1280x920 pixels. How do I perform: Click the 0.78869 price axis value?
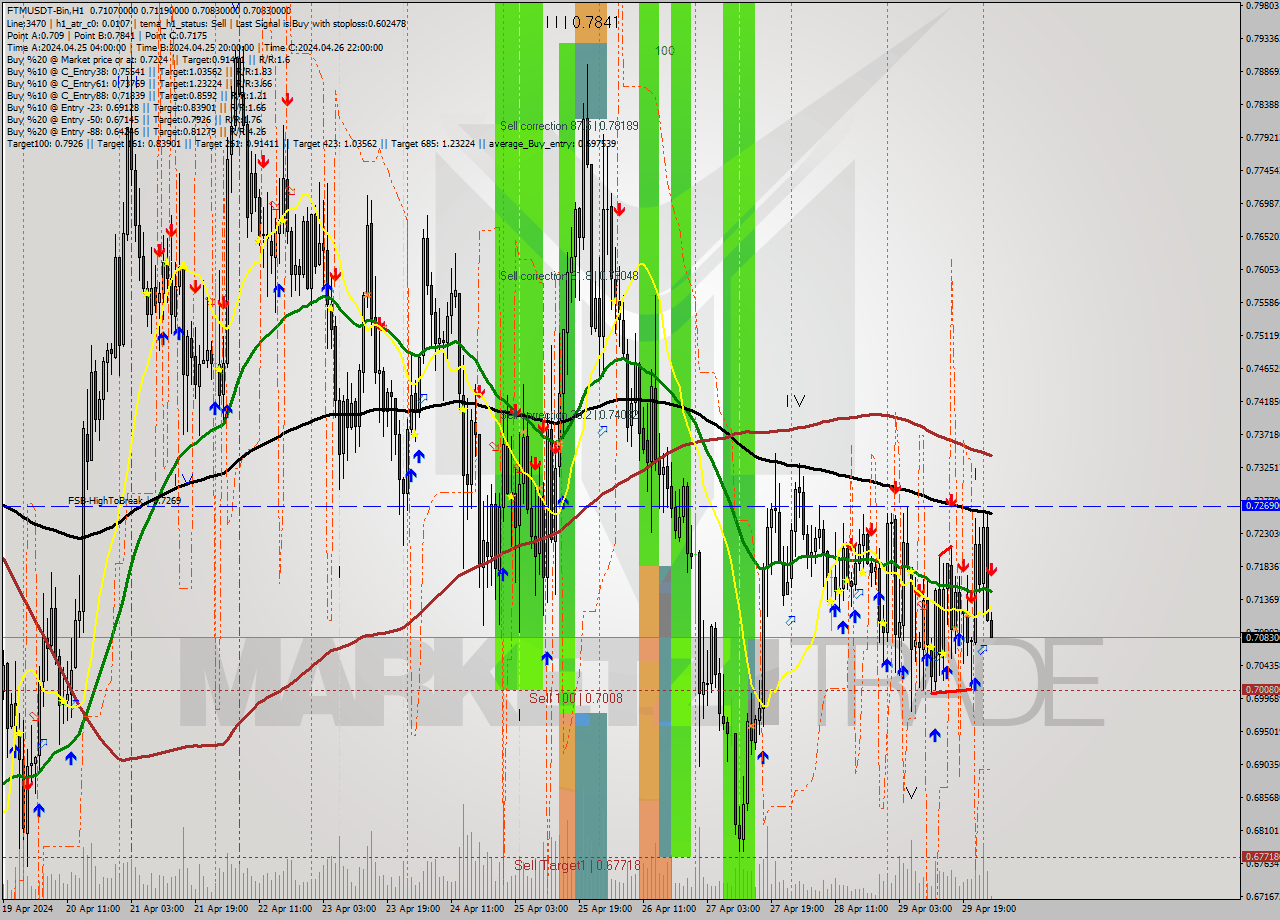click(1262, 72)
